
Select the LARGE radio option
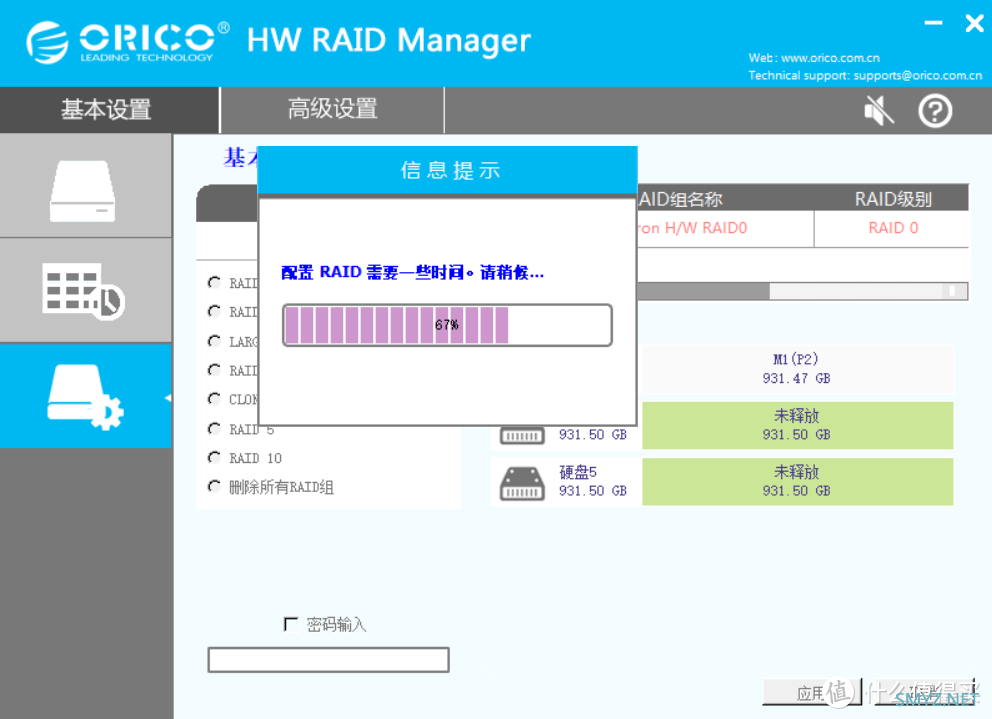point(214,341)
